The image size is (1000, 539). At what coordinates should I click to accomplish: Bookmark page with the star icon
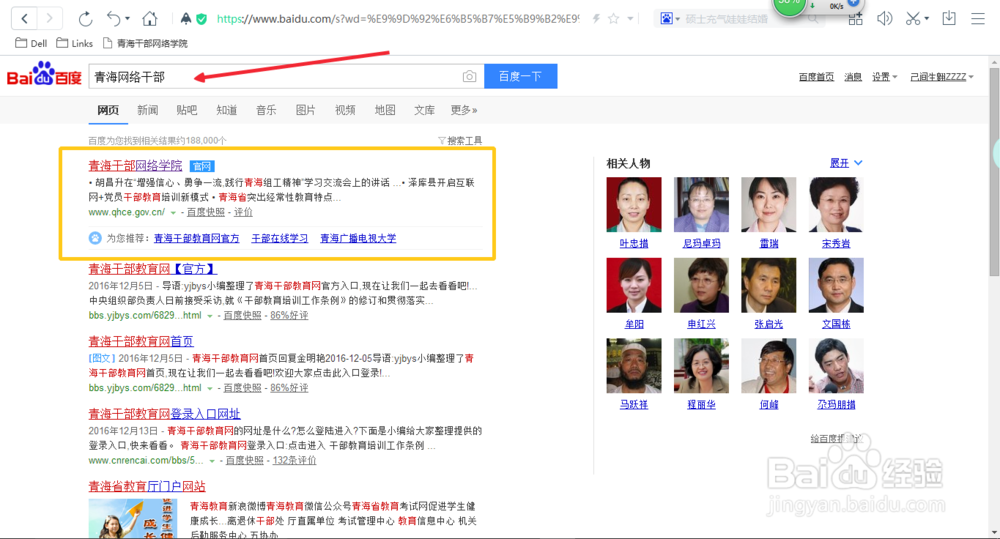coord(614,19)
